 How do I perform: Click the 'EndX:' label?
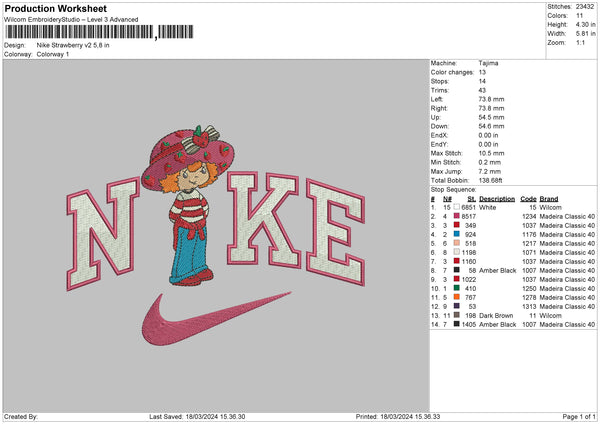tap(439, 135)
